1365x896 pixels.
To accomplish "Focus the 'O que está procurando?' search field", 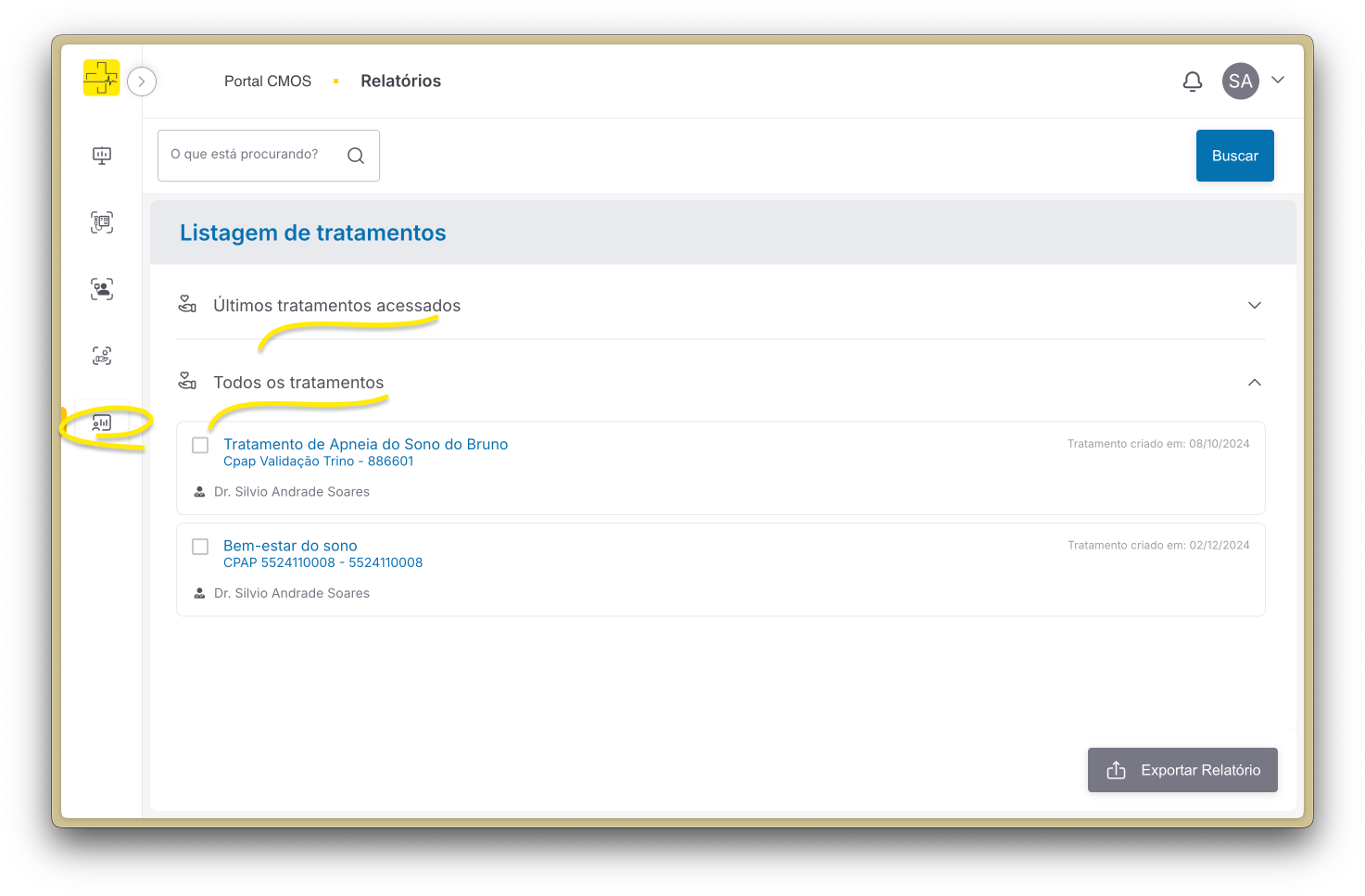I will [250, 155].
